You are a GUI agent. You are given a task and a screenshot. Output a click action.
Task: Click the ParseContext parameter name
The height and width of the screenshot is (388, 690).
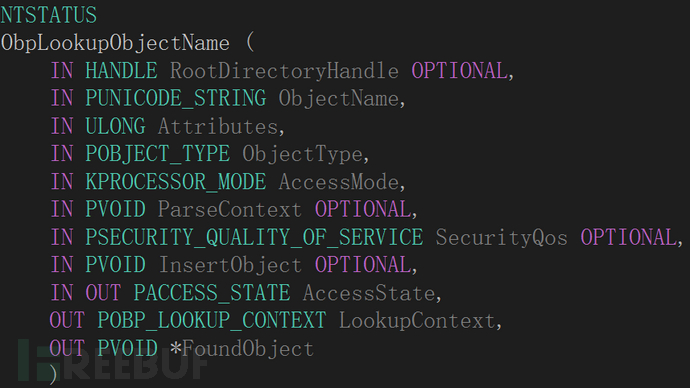[230, 210]
